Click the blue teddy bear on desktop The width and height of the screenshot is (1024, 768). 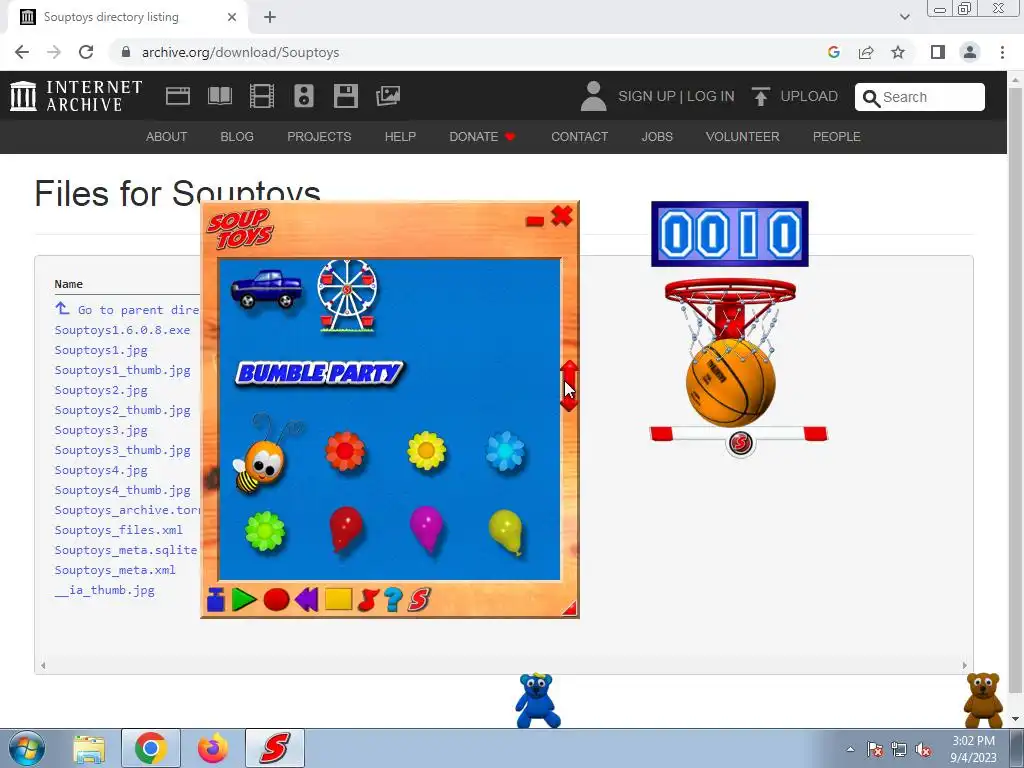tap(537, 700)
